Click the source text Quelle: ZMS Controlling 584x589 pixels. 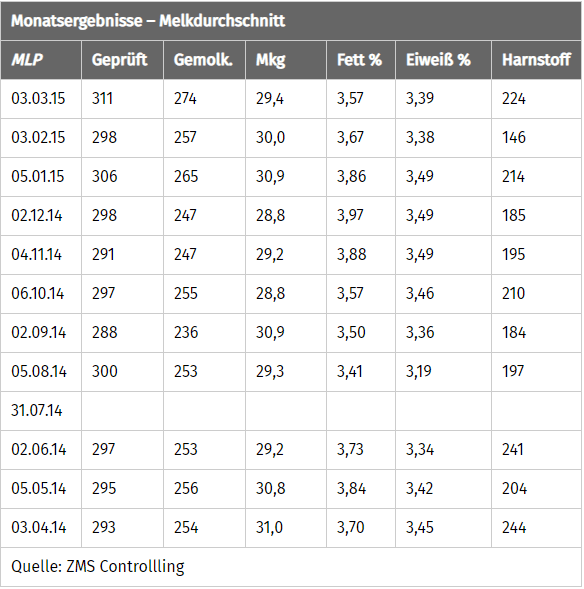(98, 566)
